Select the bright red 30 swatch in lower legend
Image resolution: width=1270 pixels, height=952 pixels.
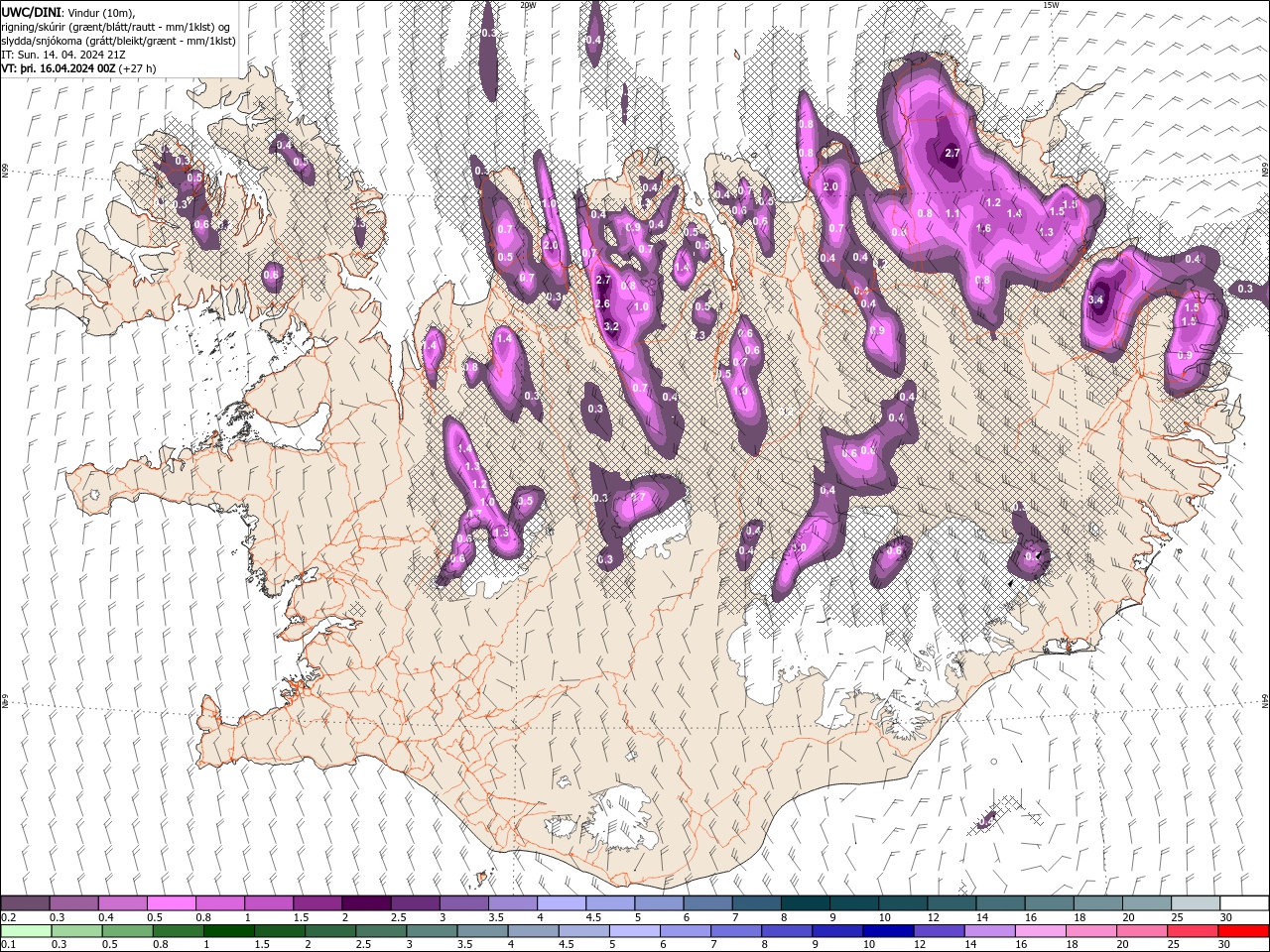click(1244, 930)
